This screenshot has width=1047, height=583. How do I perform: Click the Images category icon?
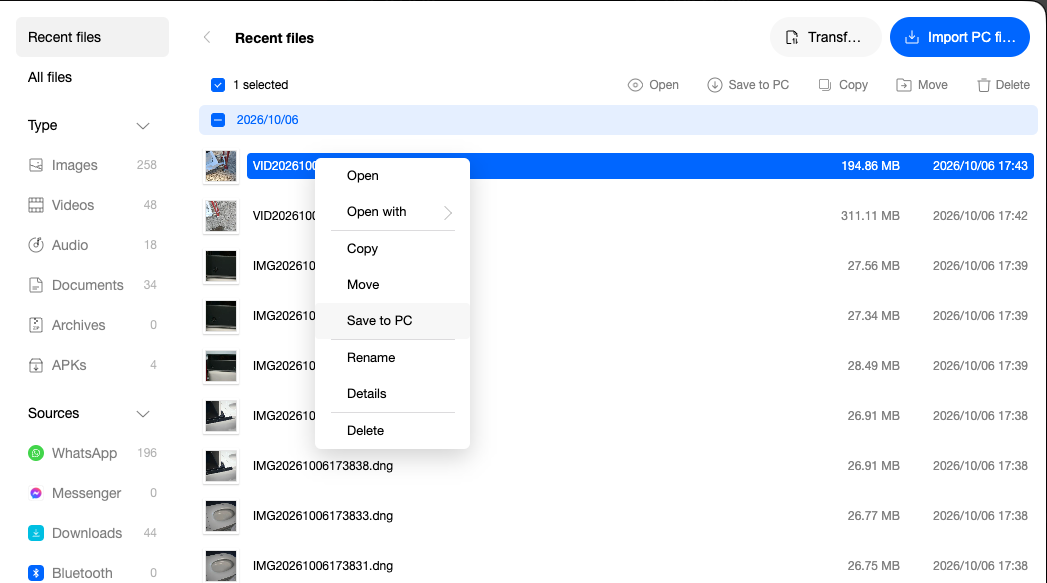coord(36,165)
